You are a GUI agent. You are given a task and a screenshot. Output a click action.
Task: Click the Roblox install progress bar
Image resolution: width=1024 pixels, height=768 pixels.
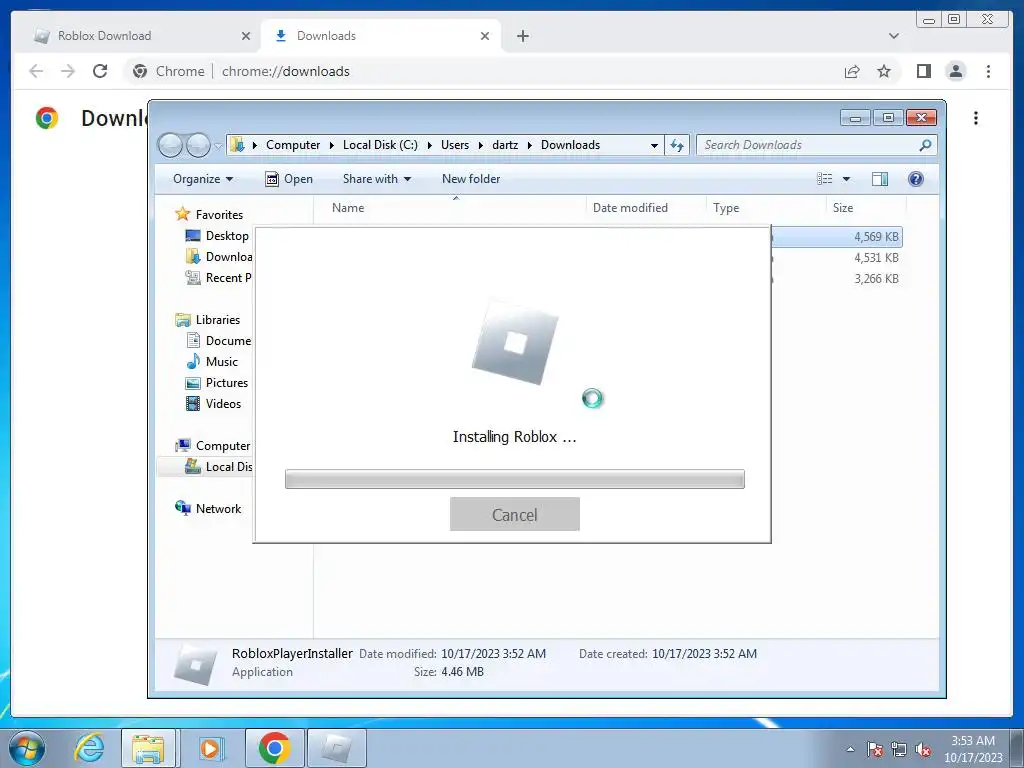click(515, 479)
